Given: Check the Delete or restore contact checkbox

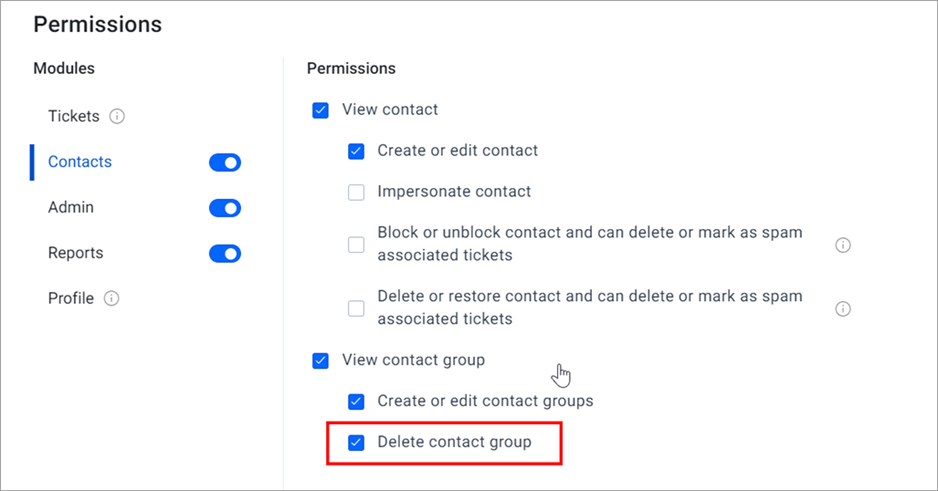Looking at the screenshot, I should 356,309.
